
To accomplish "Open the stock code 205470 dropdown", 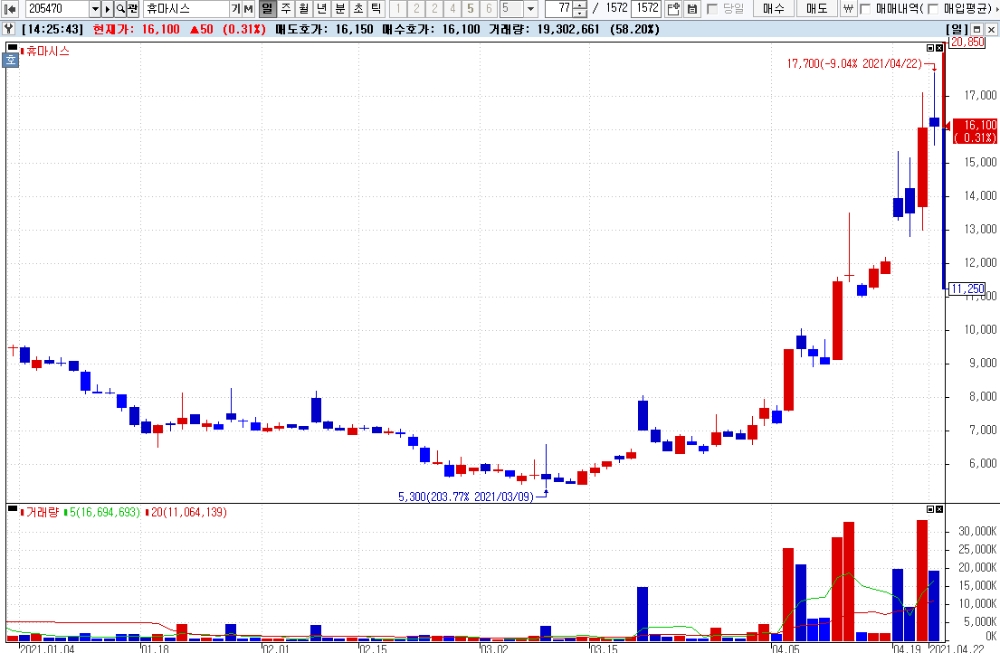I will pos(95,9).
